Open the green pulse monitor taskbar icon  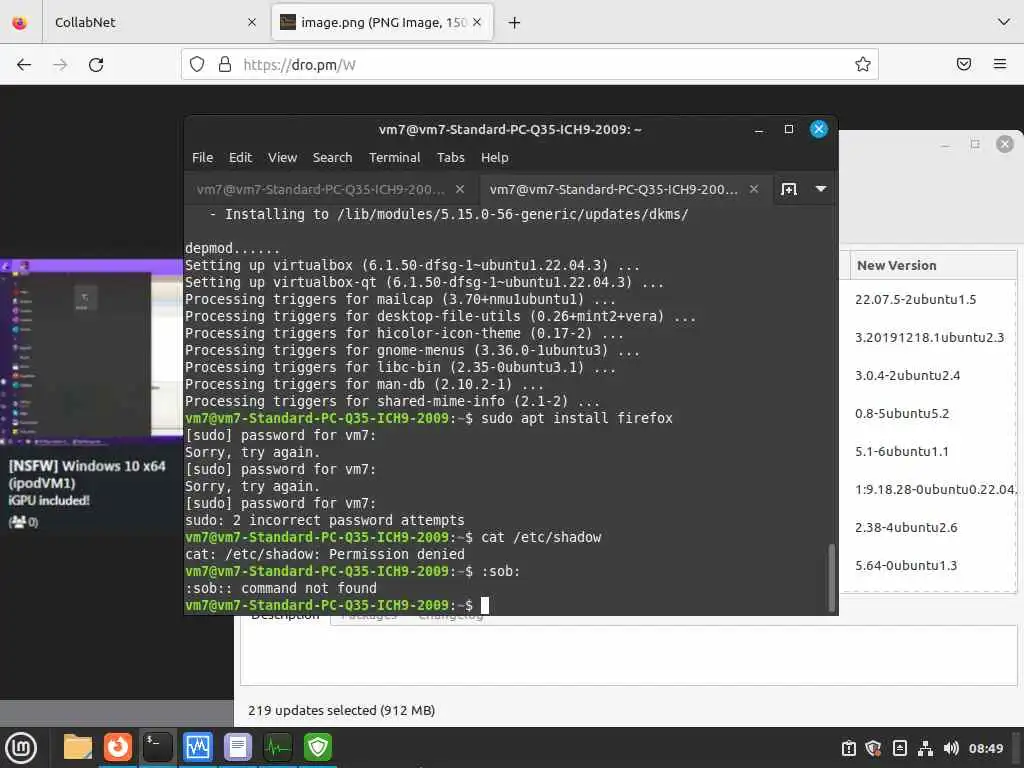pos(278,747)
